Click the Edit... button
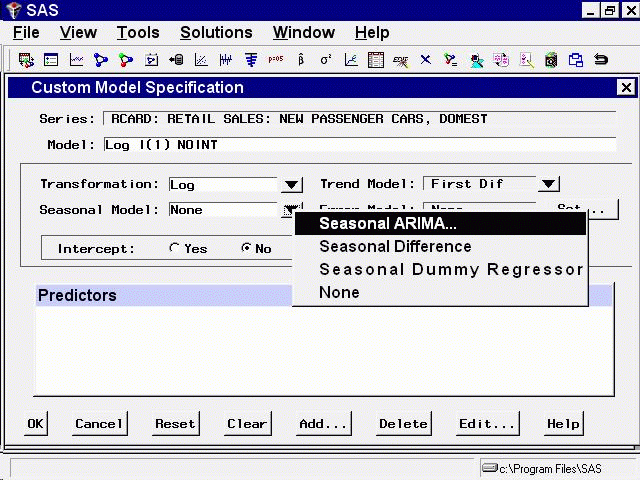 [x=487, y=424]
